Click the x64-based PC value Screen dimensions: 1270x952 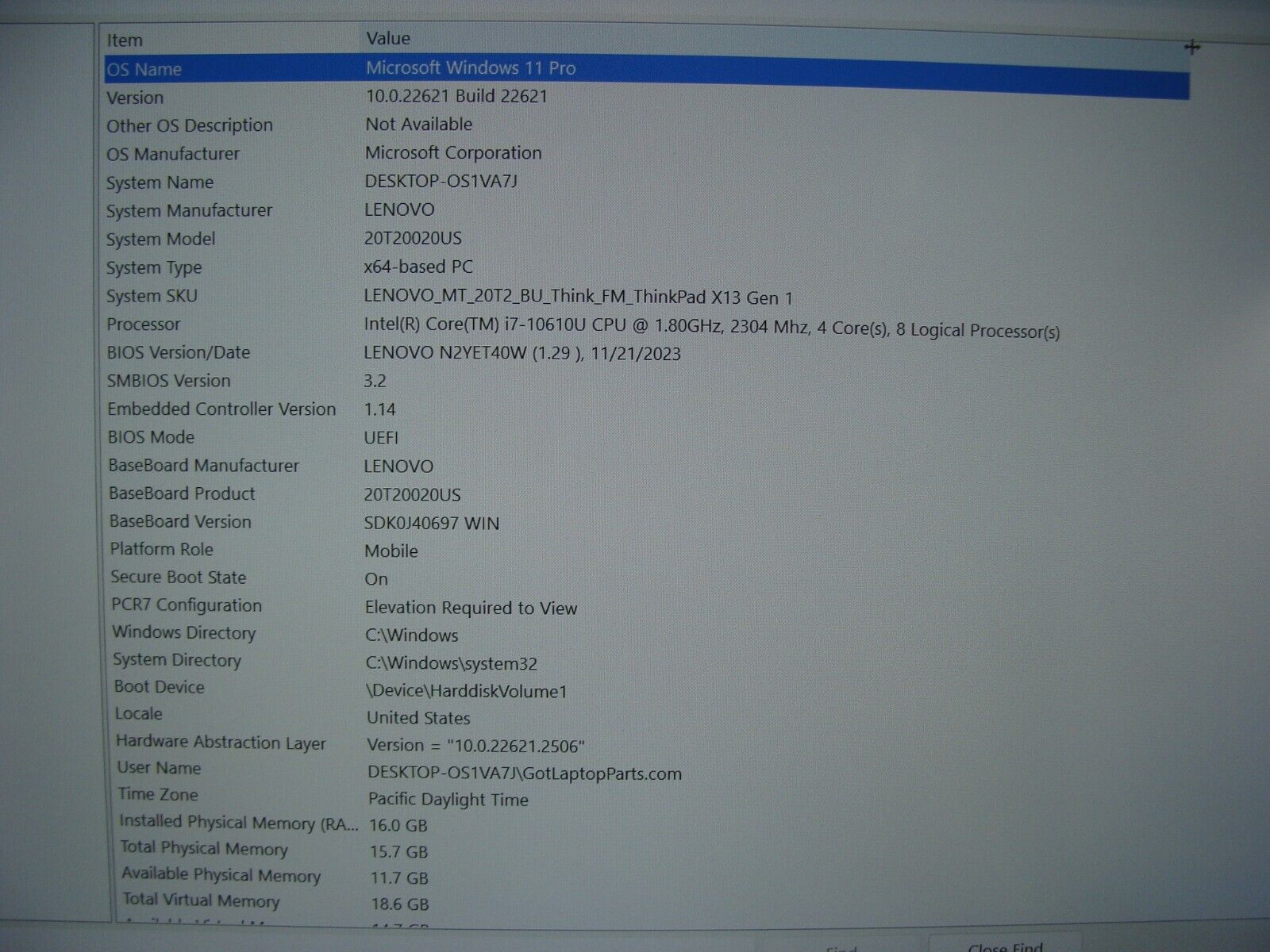click(x=418, y=267)
